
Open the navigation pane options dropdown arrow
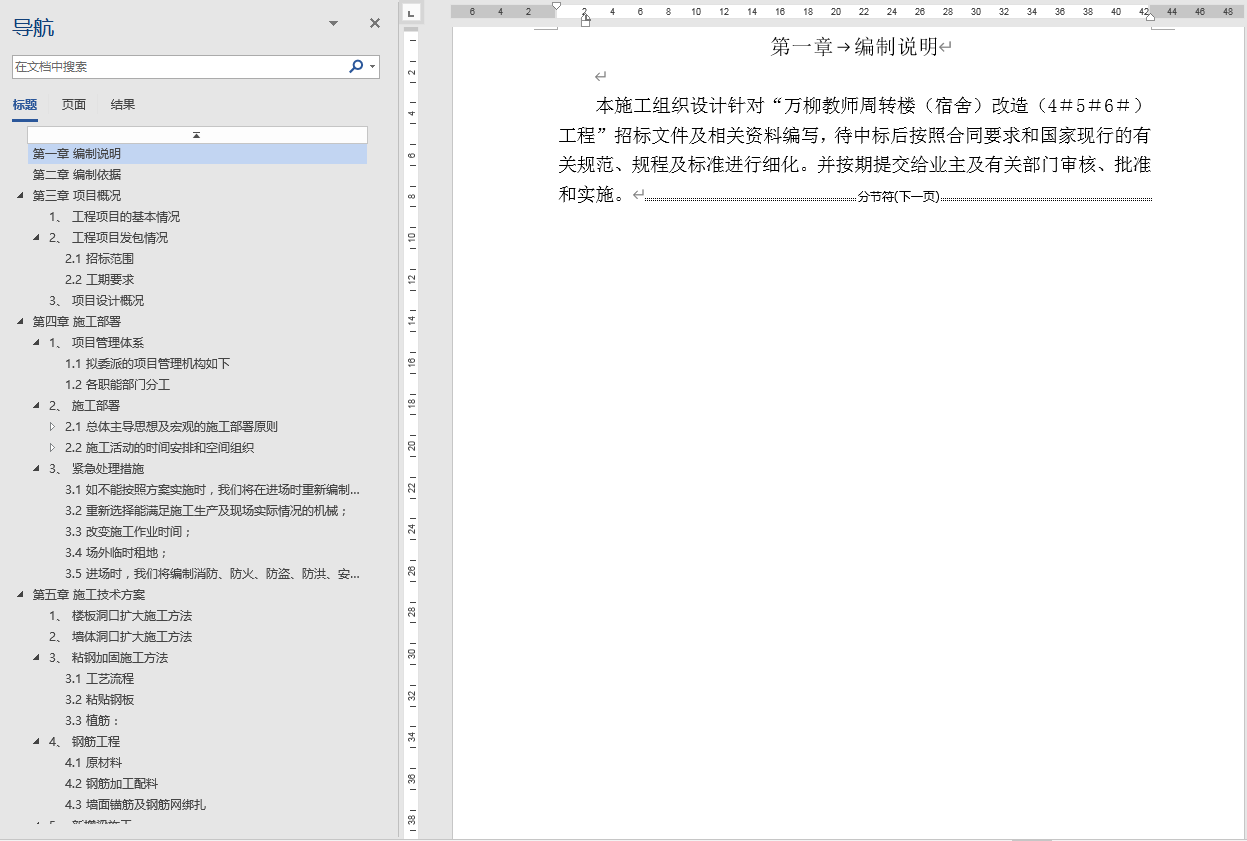click(331, 22)
